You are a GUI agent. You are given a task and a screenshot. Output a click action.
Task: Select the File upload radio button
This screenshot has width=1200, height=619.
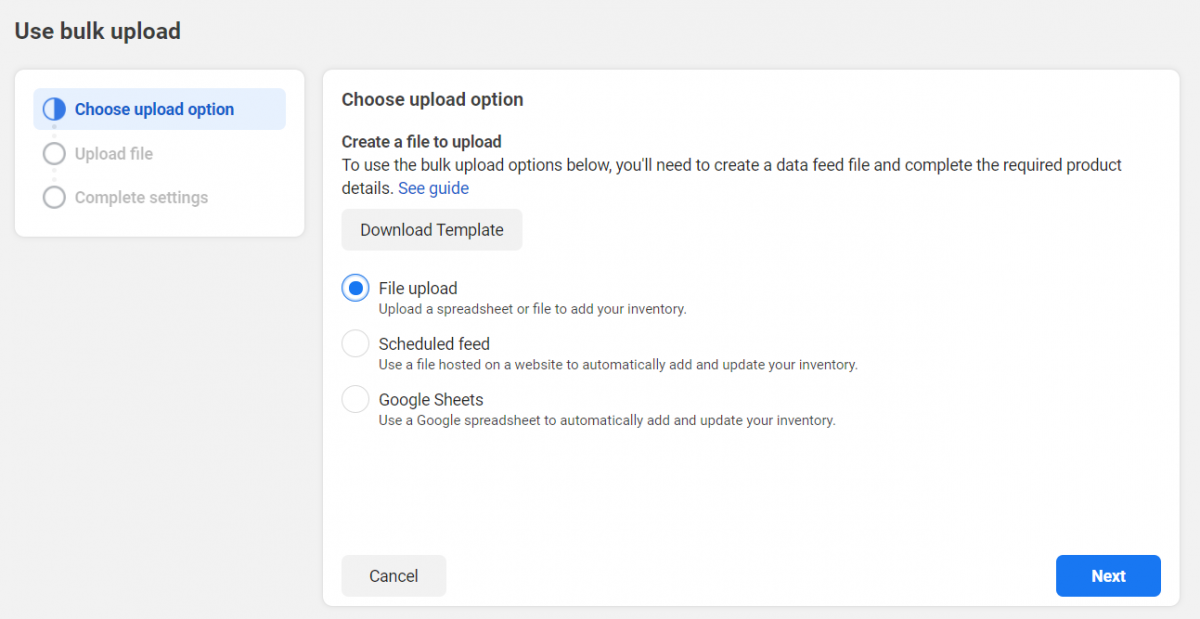[x=355, y=288]
